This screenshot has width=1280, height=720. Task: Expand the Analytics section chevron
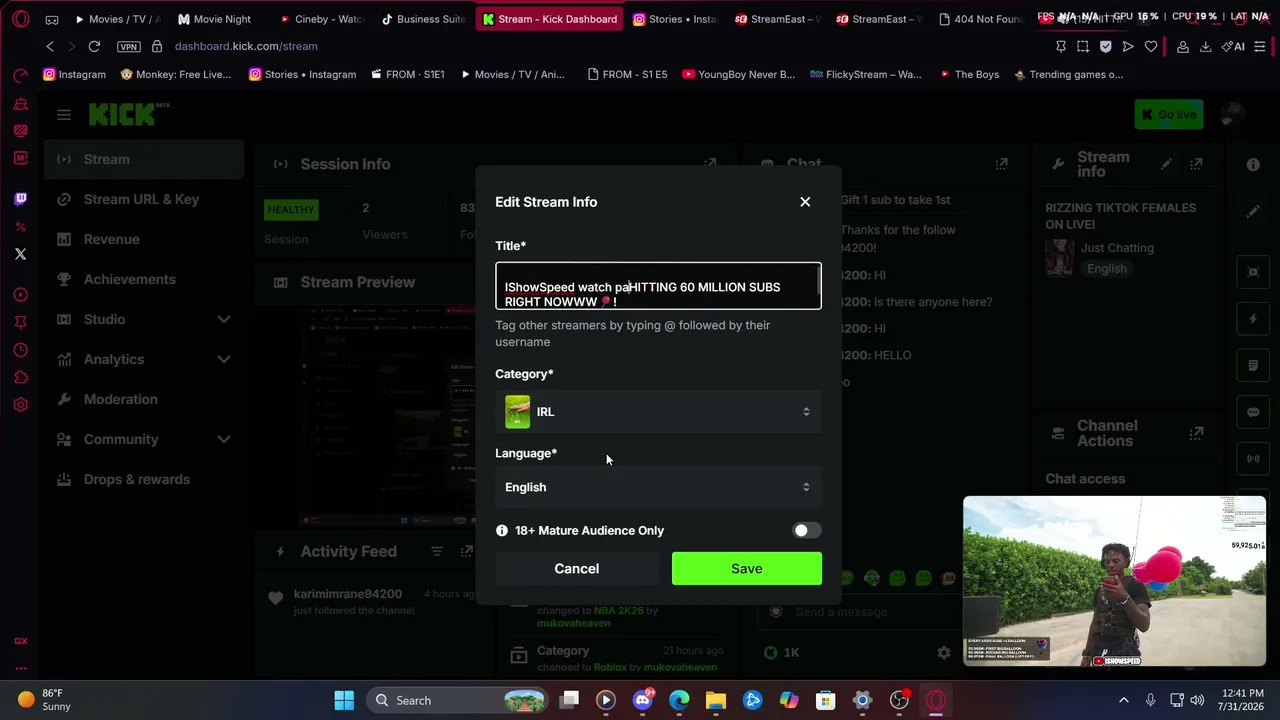point(224,359)
